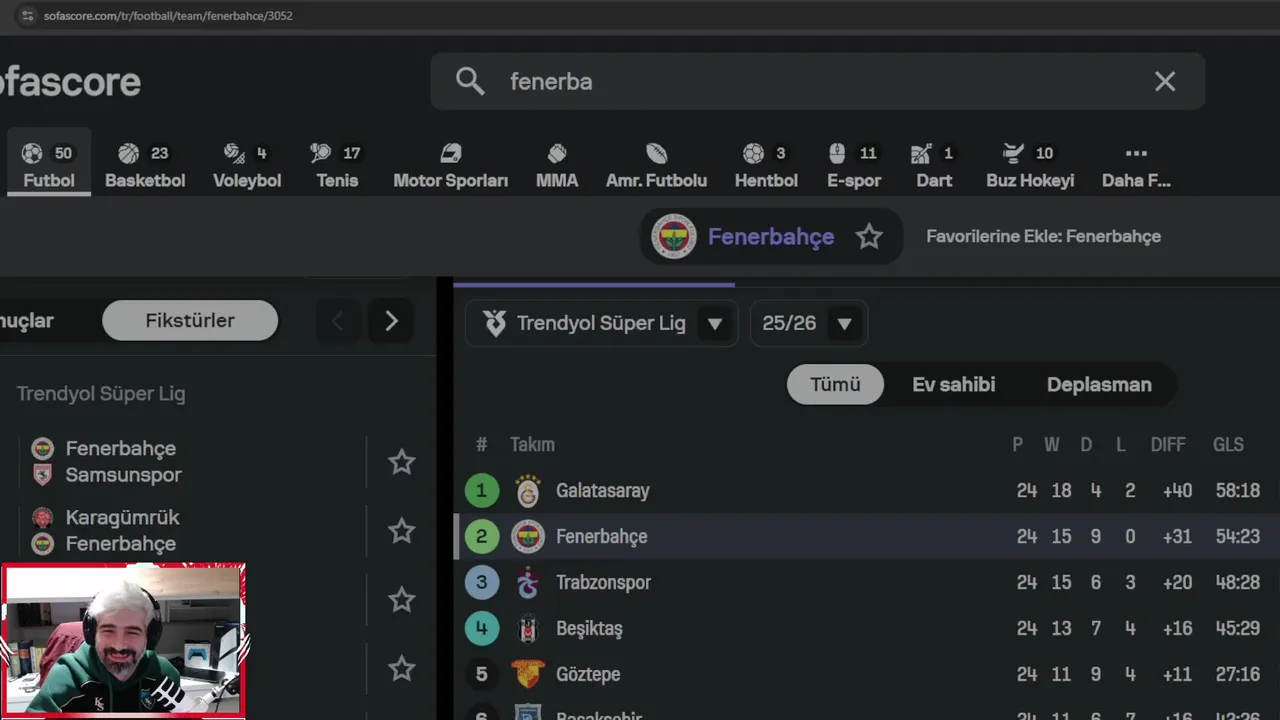Viewport: 1280px width, 720px height.
Task: Open Fenerbahçe row in the standings
Action: click(x=866, y=537)
